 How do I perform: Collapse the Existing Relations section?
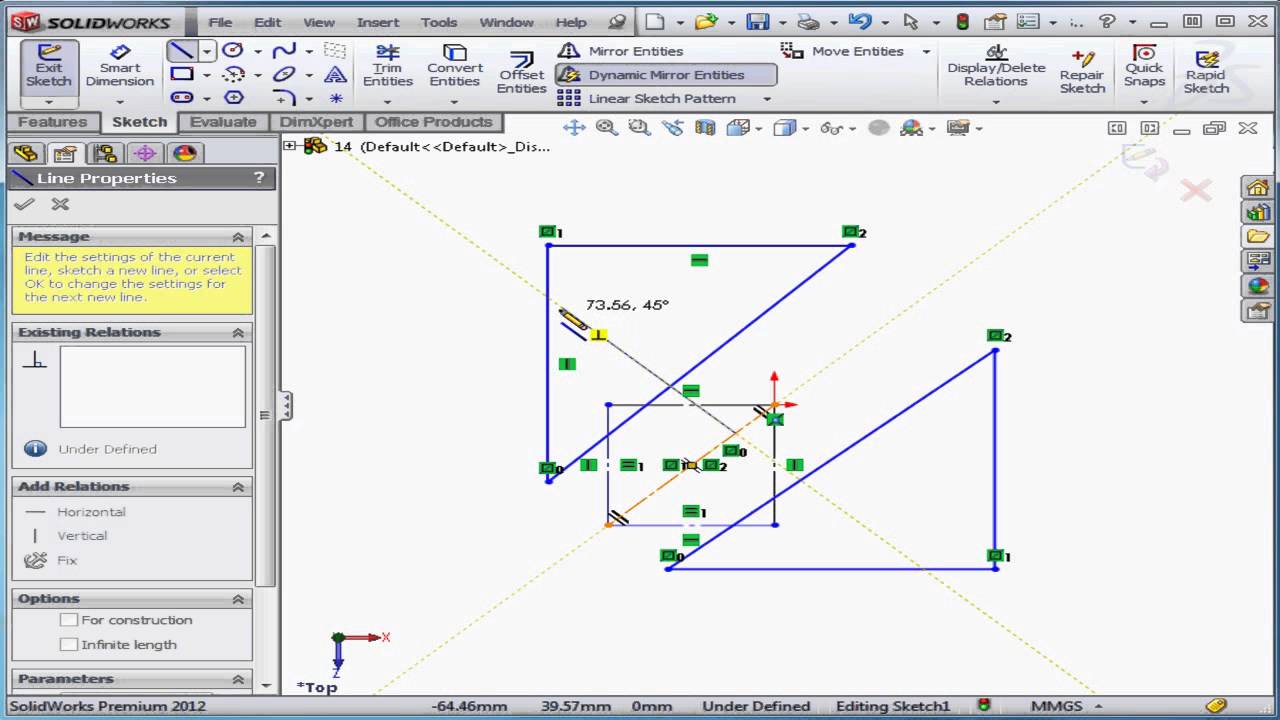[x=238, y=332]
